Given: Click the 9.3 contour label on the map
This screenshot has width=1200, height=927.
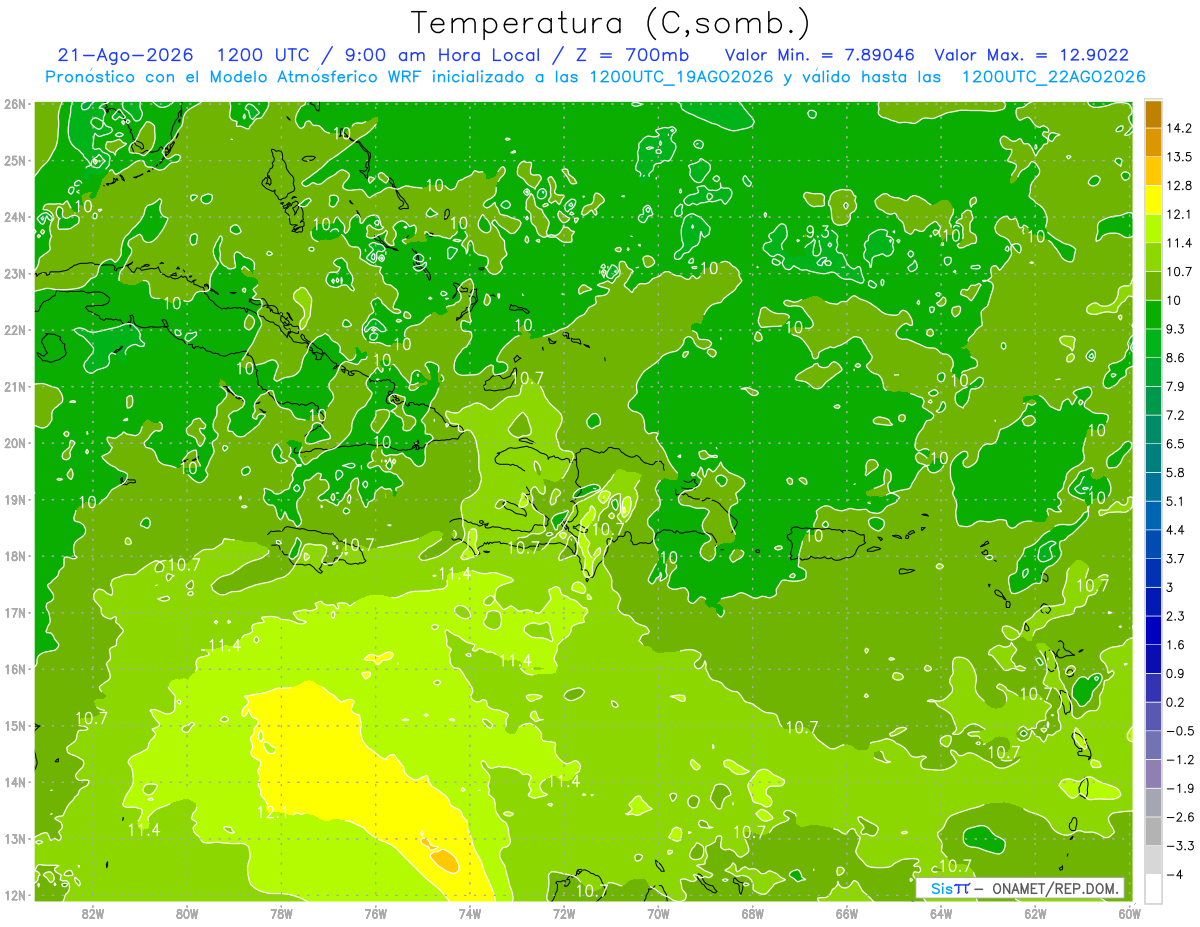Looking at the screenshot, I should (817, 231).
